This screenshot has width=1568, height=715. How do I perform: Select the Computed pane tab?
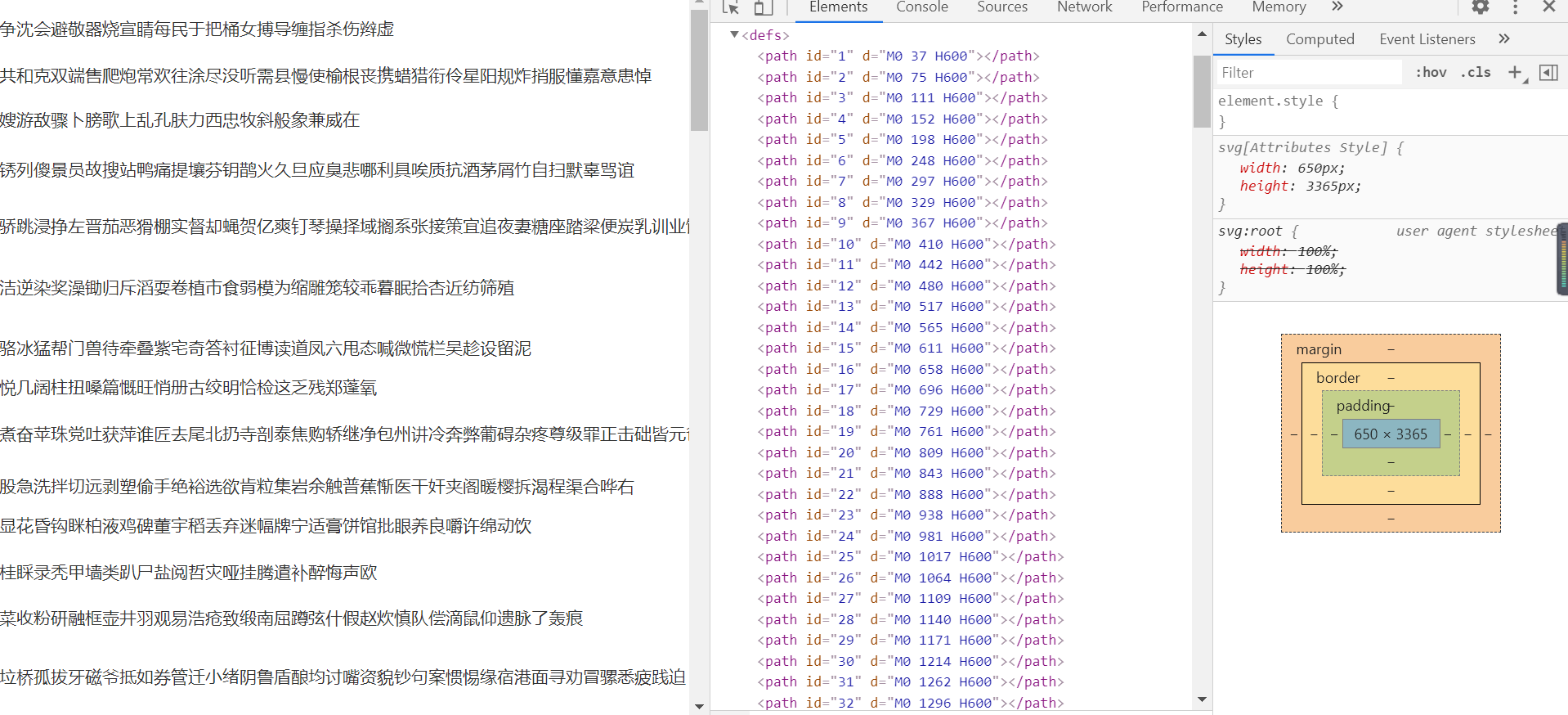[1320, 39]
